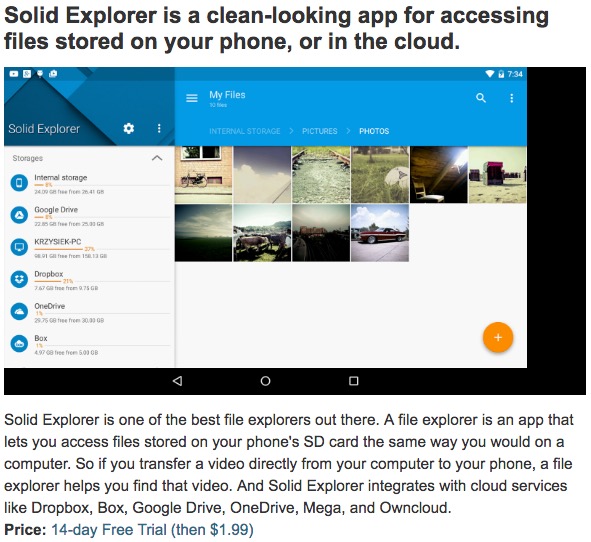Click the Box label

pos(41,338)
